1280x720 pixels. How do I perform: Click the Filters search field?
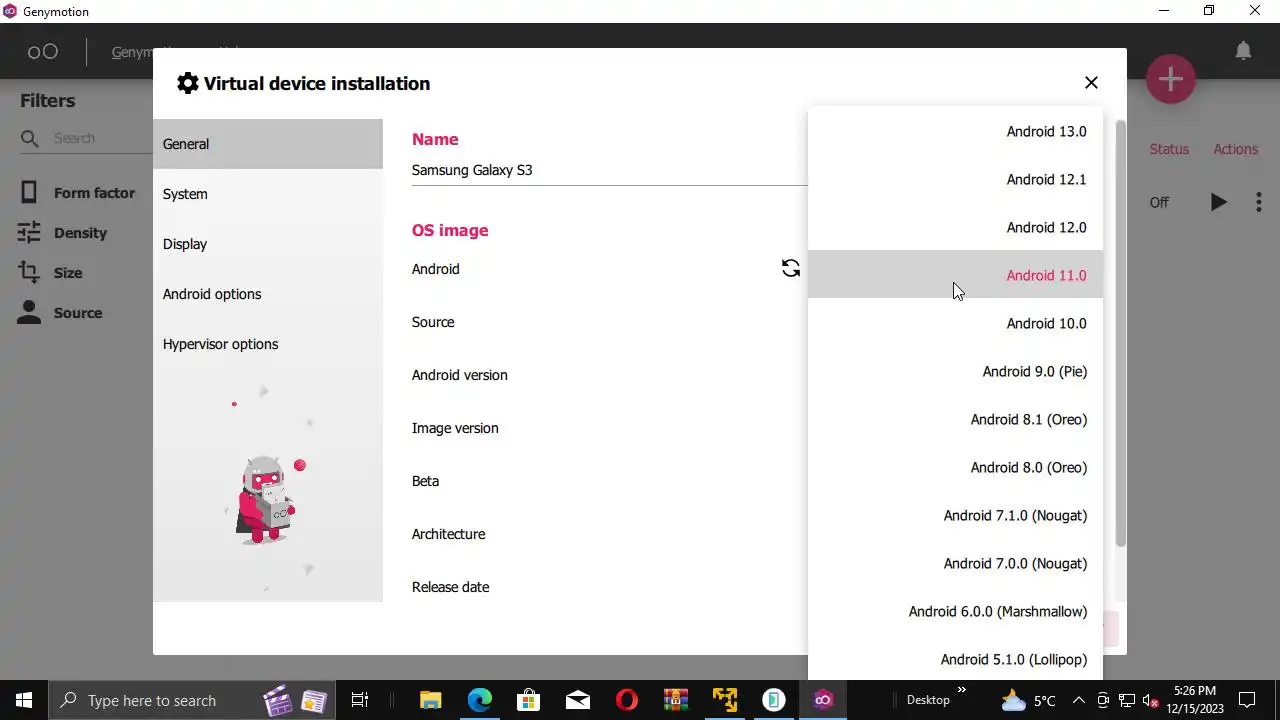(85, 138)
